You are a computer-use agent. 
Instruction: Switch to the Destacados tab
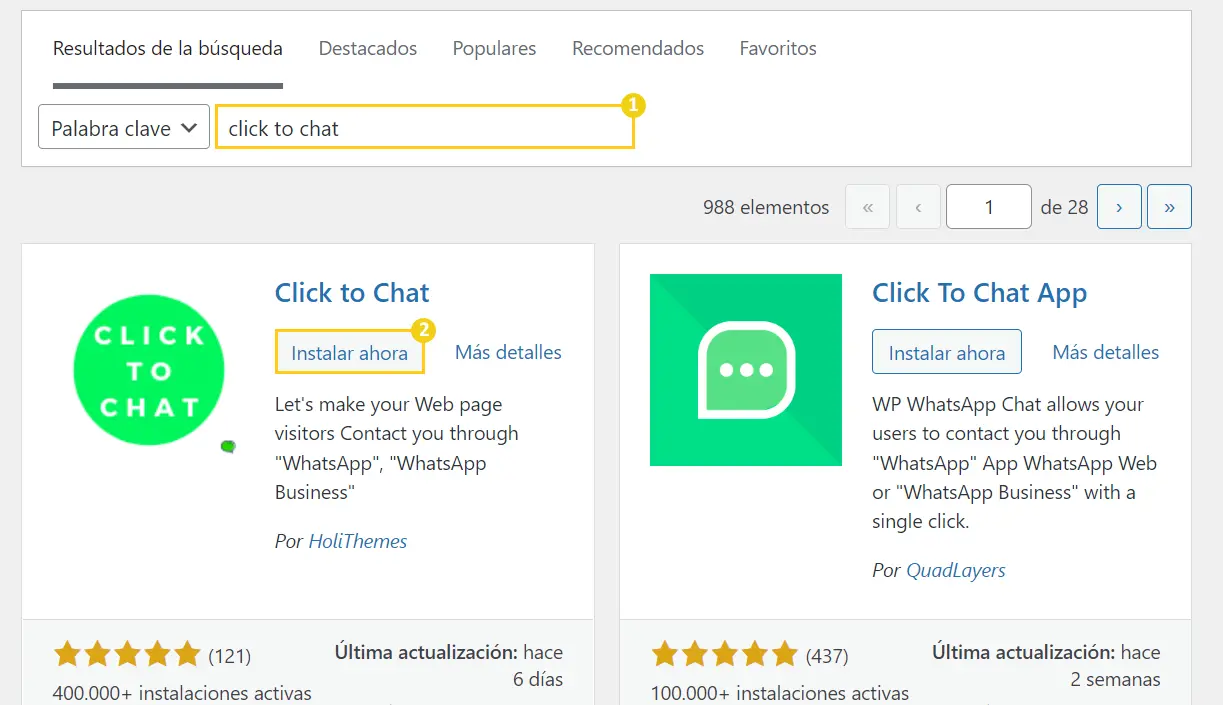point(368,48)
